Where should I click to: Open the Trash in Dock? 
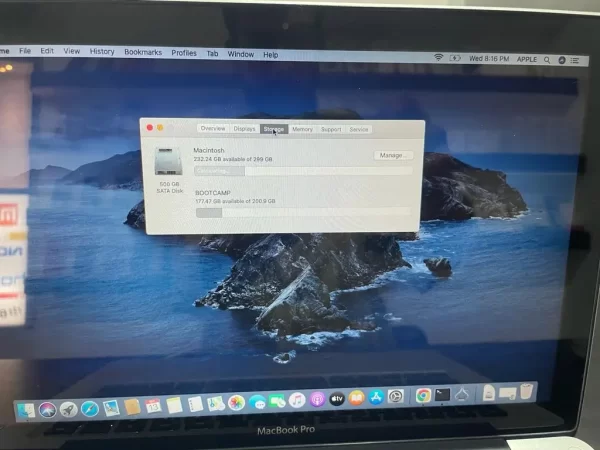(x=527, y=391)
